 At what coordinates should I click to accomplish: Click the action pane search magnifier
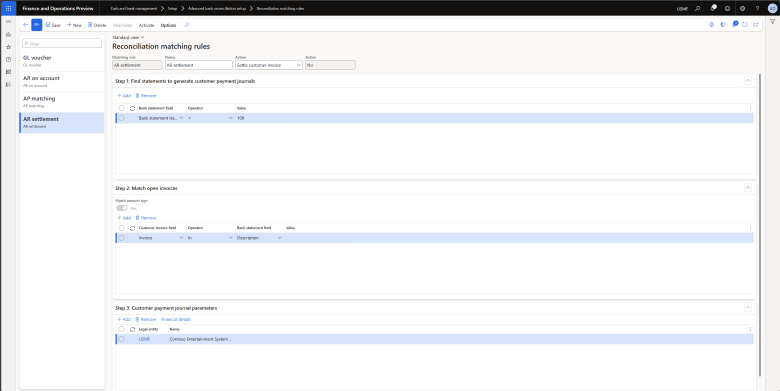click(187, 25)
